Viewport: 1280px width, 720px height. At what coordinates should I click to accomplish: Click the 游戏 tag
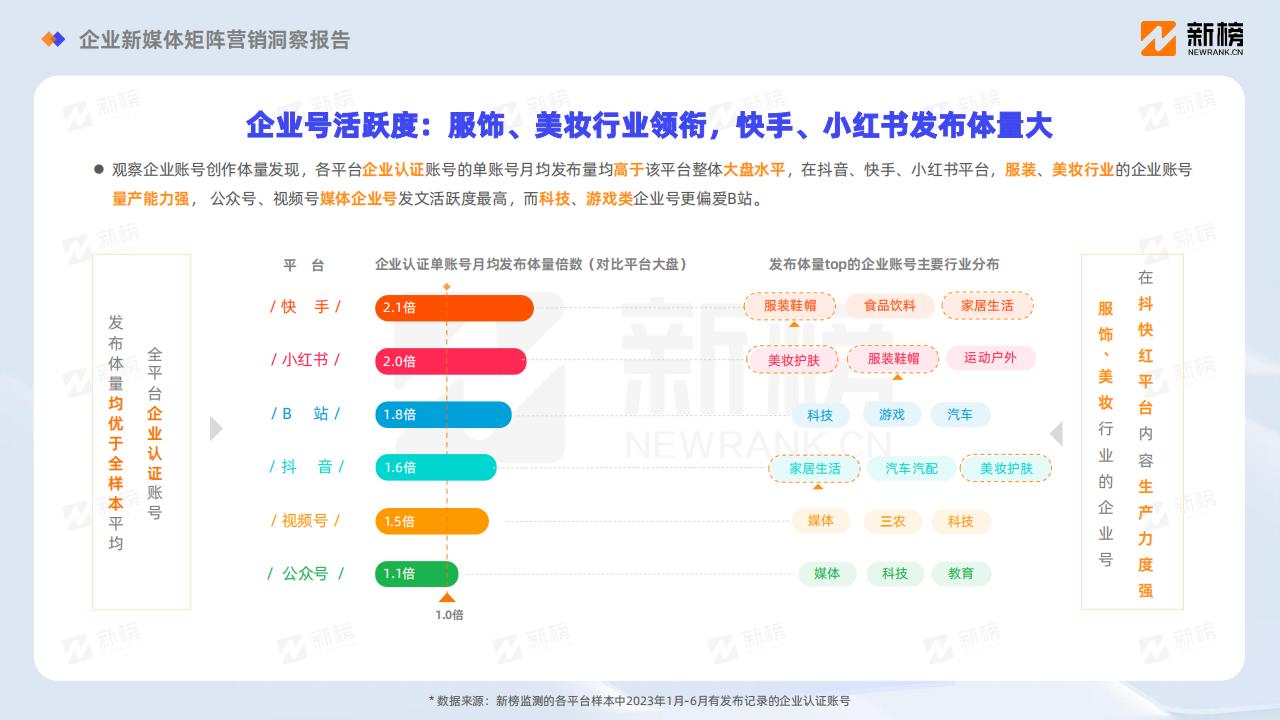[891, 414]
